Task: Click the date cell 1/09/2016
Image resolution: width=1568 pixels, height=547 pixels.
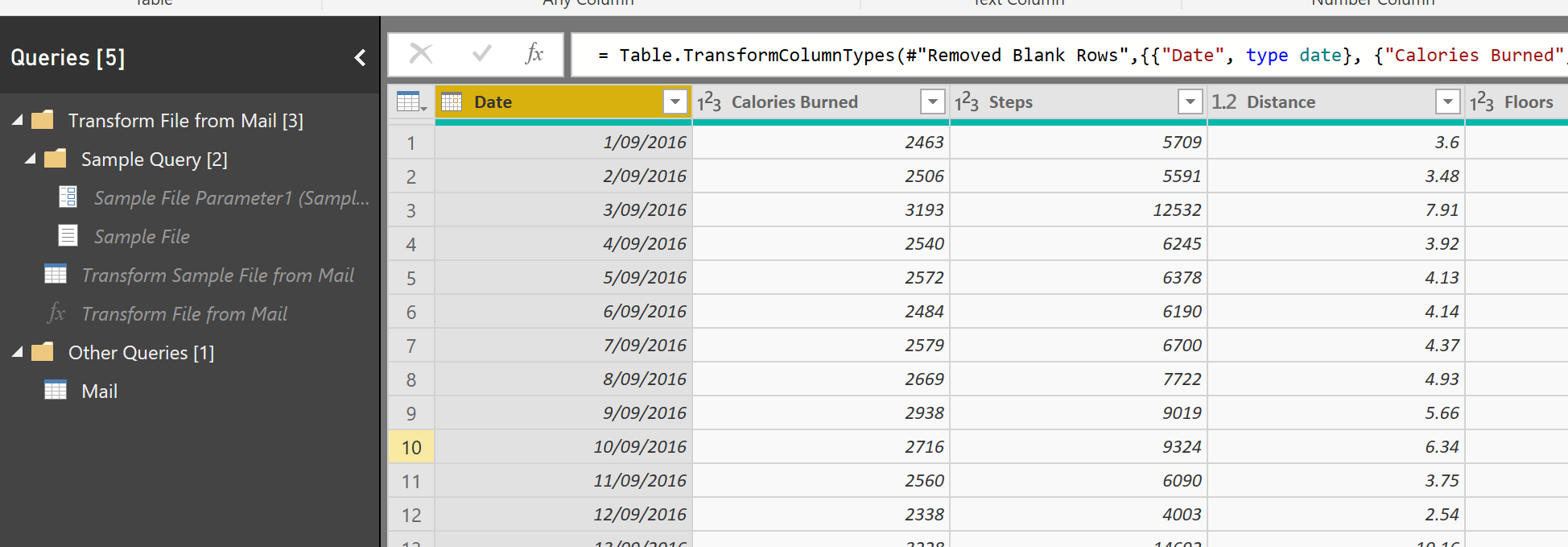Action: (x=563, y=143)
